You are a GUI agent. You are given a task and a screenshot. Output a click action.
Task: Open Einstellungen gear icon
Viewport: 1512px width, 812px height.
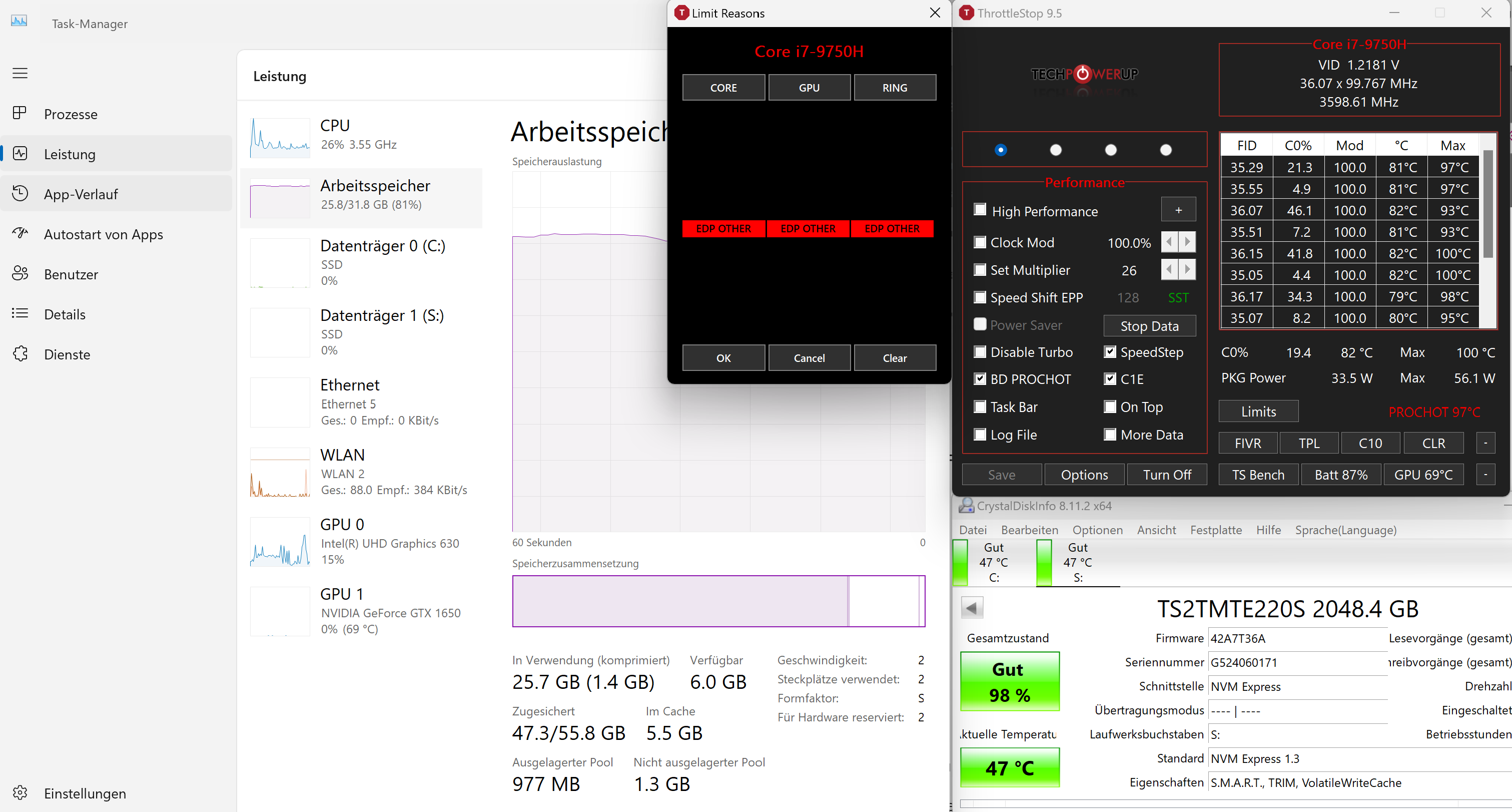(x=20, y=792)
